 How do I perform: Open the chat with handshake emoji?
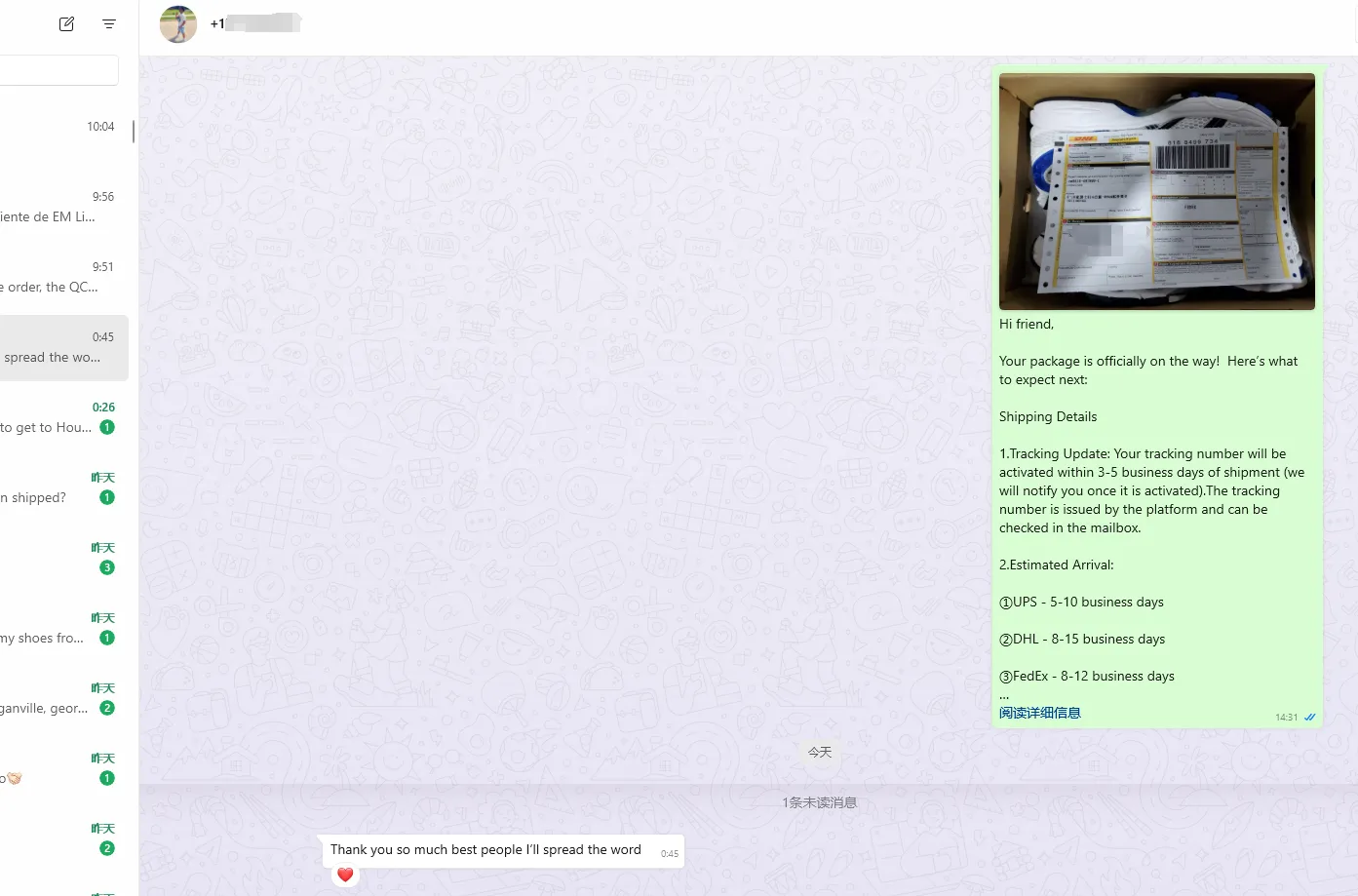(x=64, y=769)
